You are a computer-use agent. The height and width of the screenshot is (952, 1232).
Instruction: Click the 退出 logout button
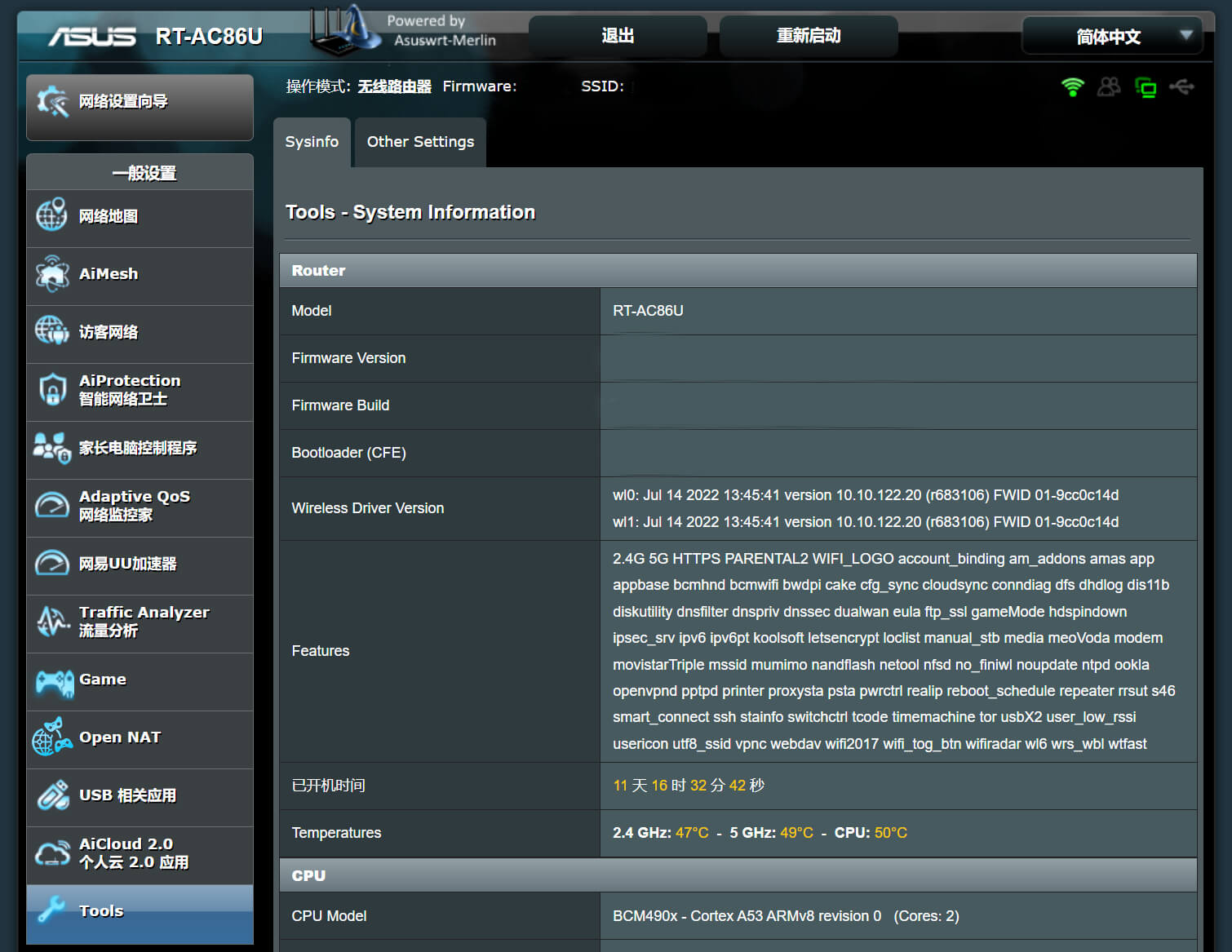[x=618, y=36]
